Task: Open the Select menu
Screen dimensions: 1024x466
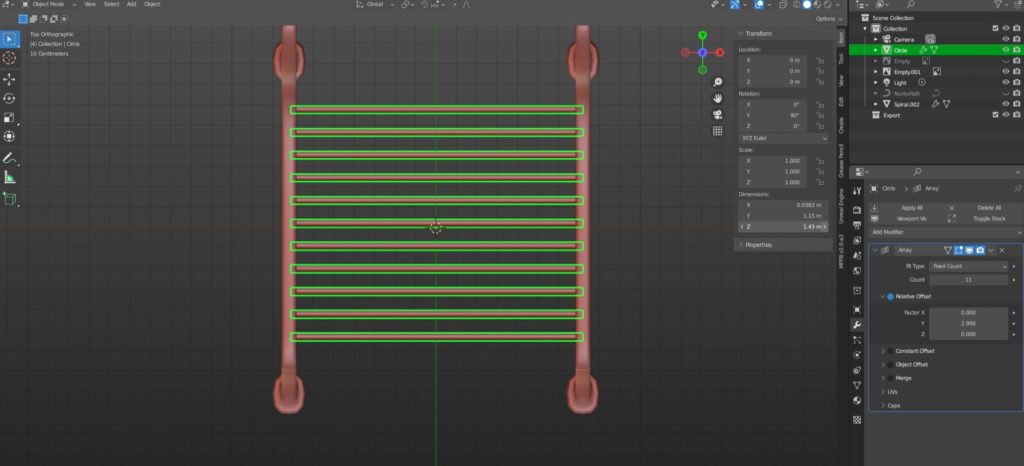Action: click(111, 4)
